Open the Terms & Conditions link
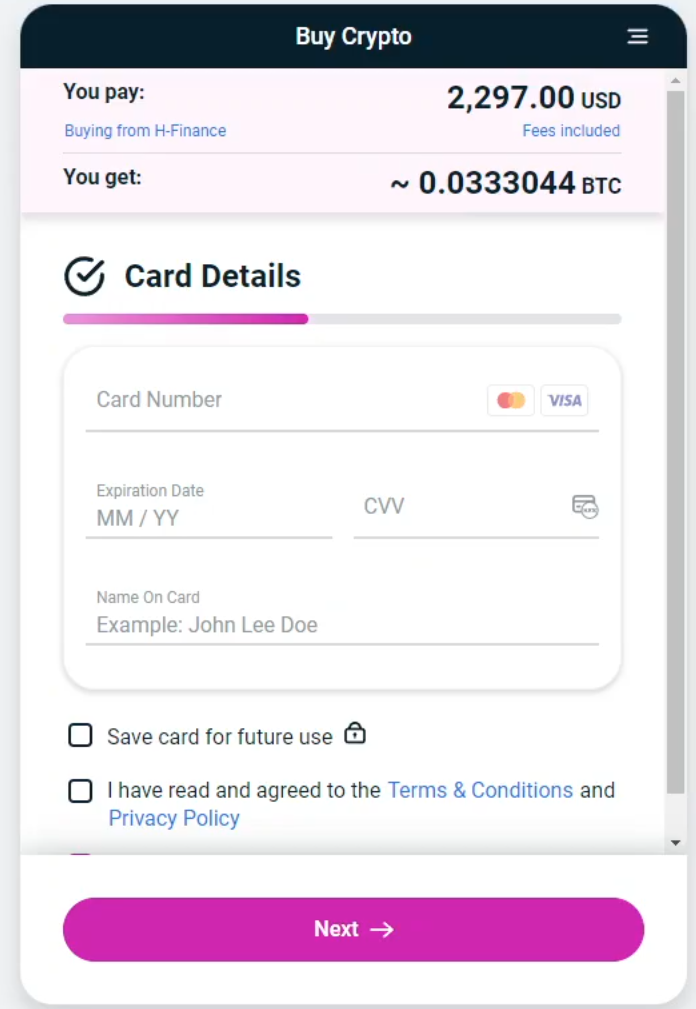The height and width of the screenshot is (1009, 696). (x=480, y=790)
